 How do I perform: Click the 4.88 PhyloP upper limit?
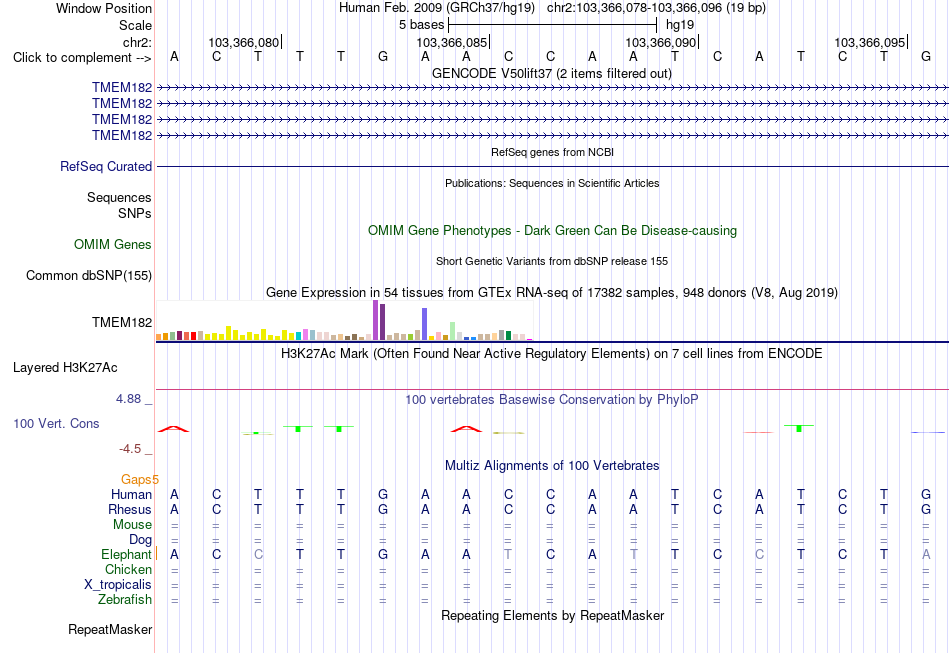coord(128,399)
